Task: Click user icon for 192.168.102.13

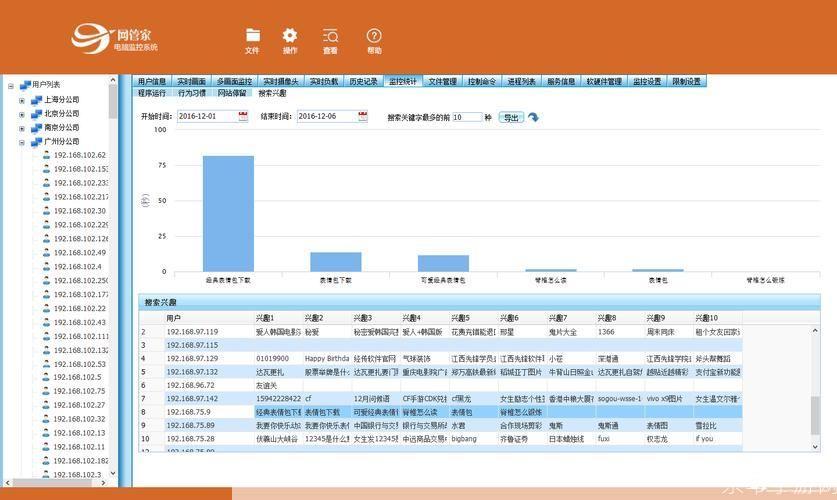Action: click(46, 433)
